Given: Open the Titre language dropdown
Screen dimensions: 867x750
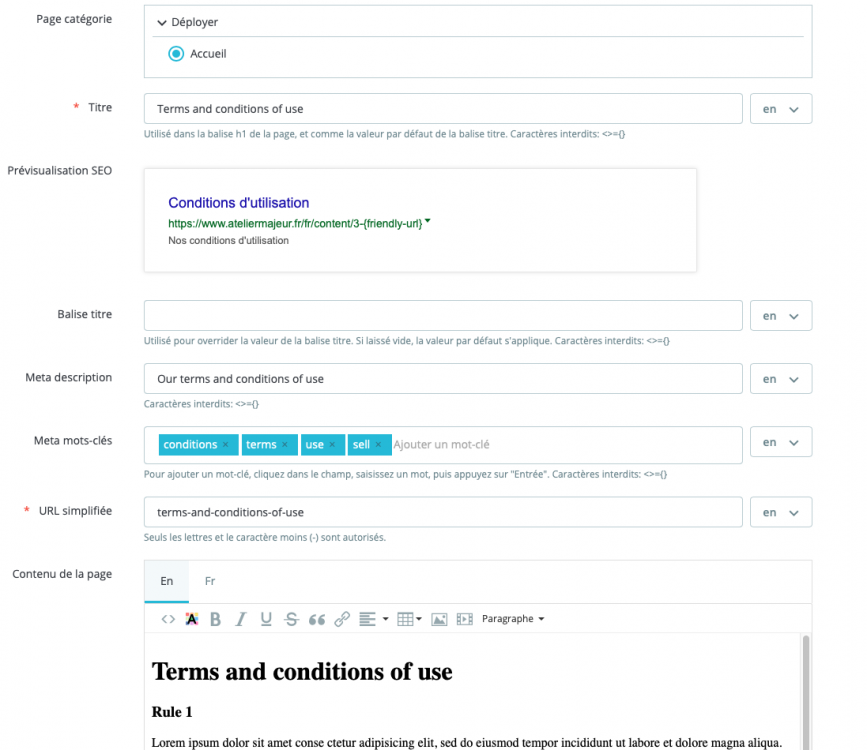Looking at the screenshot, I should coord(781,109).
